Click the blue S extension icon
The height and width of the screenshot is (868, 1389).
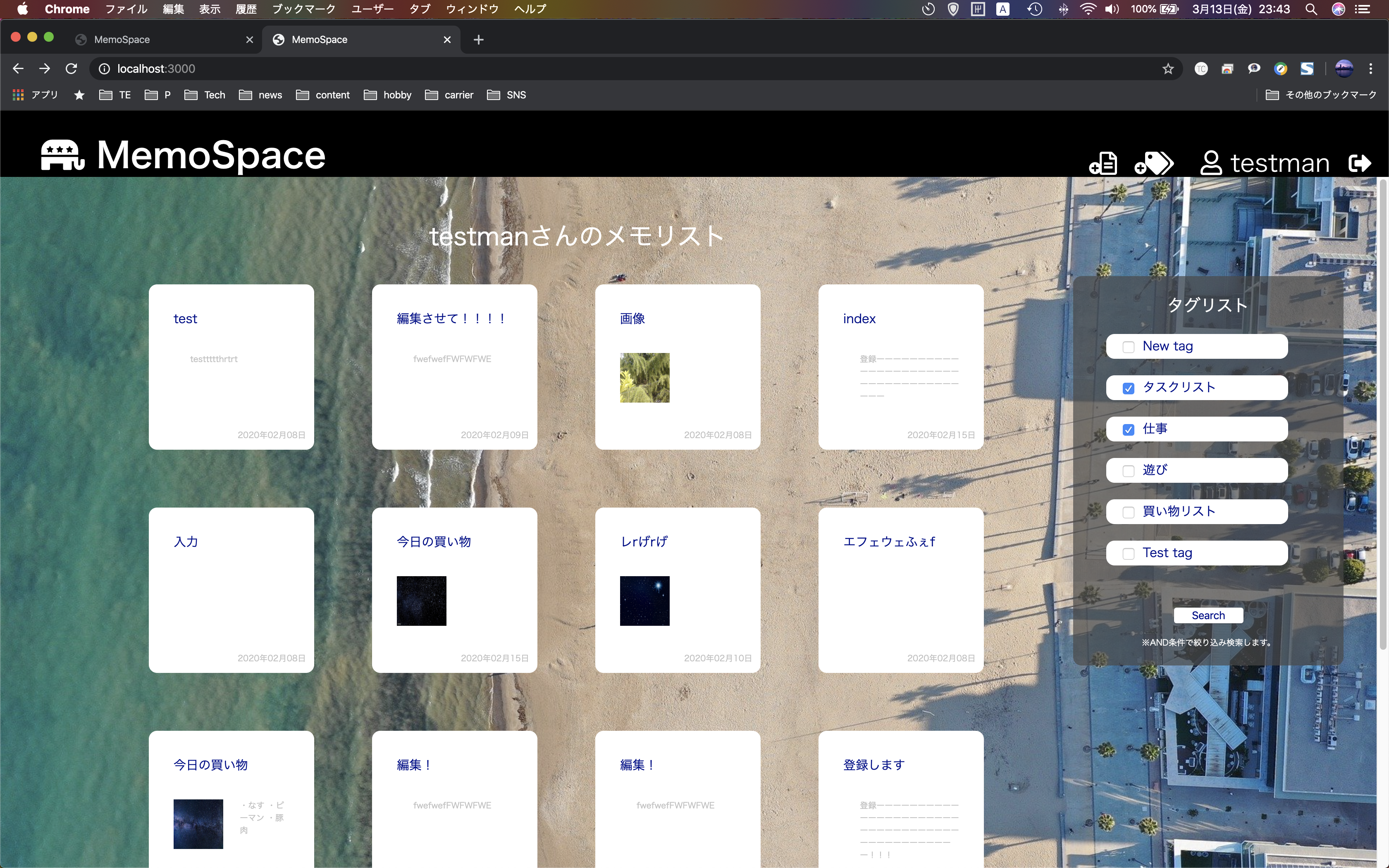1307,69
